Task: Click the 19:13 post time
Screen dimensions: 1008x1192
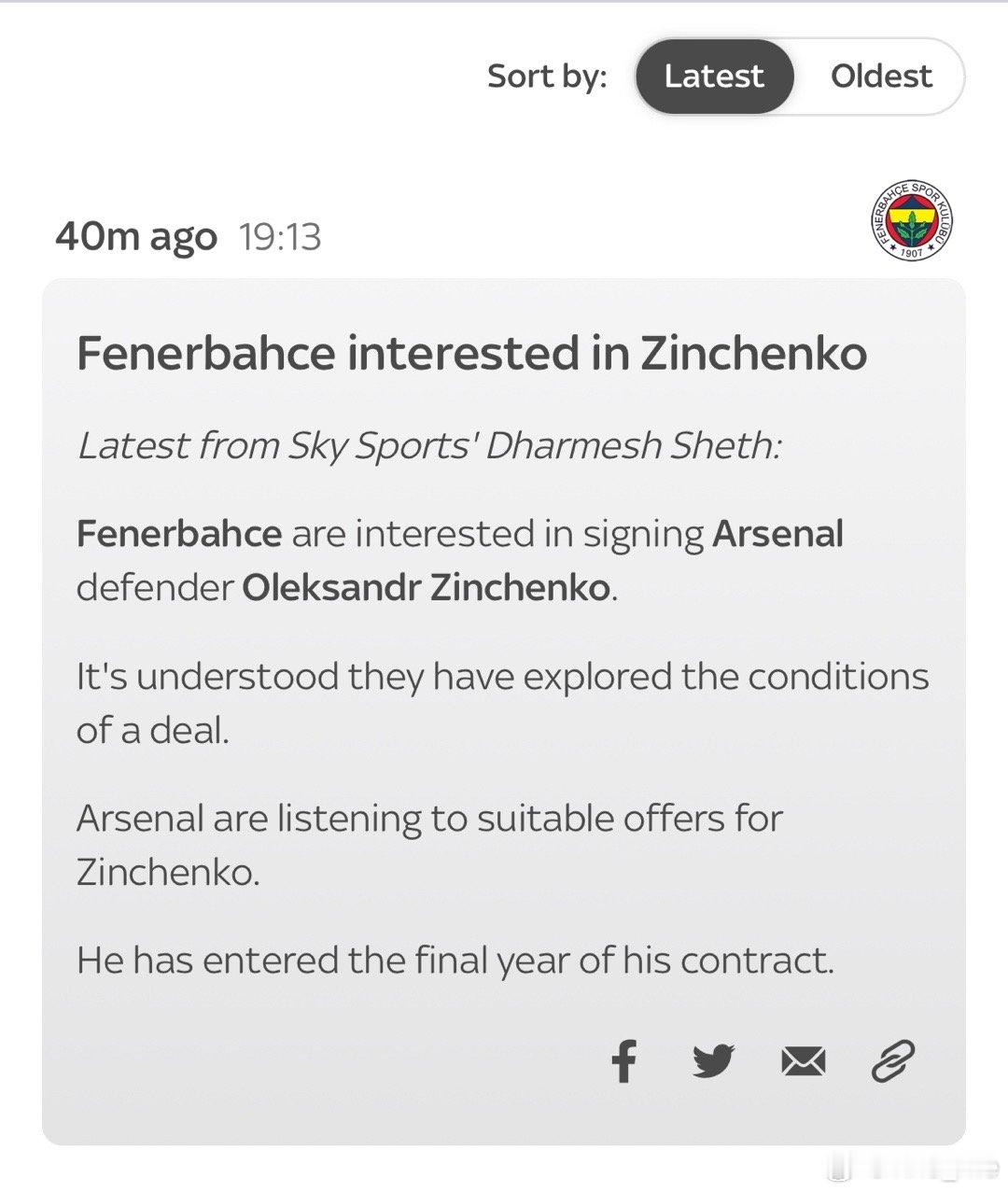Action: [280, 237]
